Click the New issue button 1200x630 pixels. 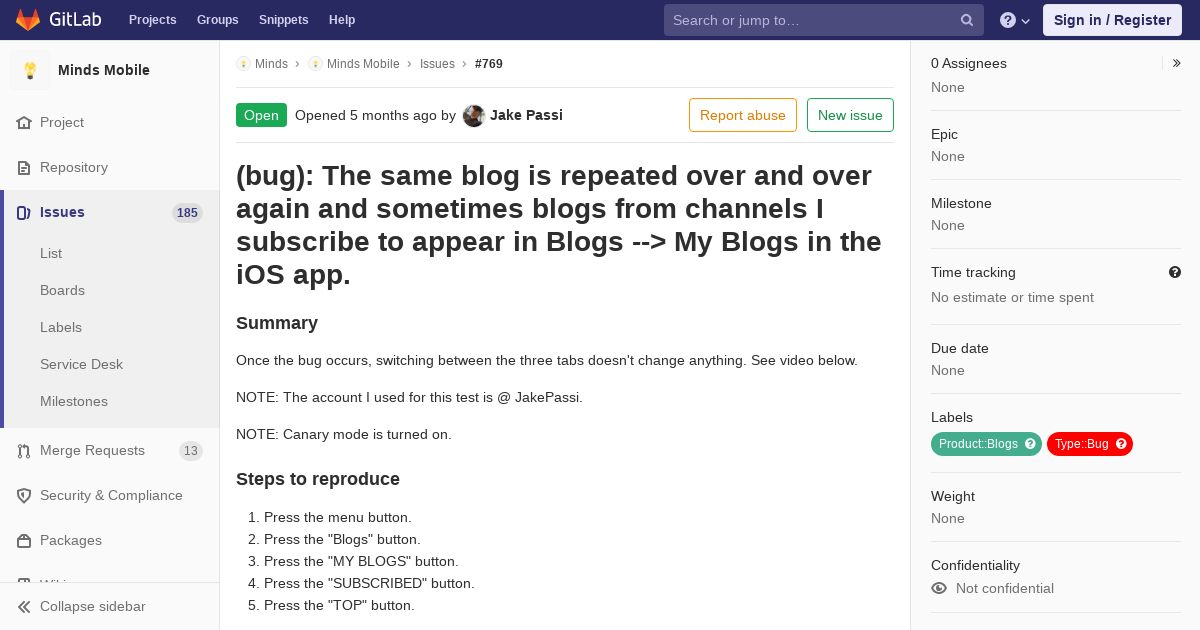(850, 115)
